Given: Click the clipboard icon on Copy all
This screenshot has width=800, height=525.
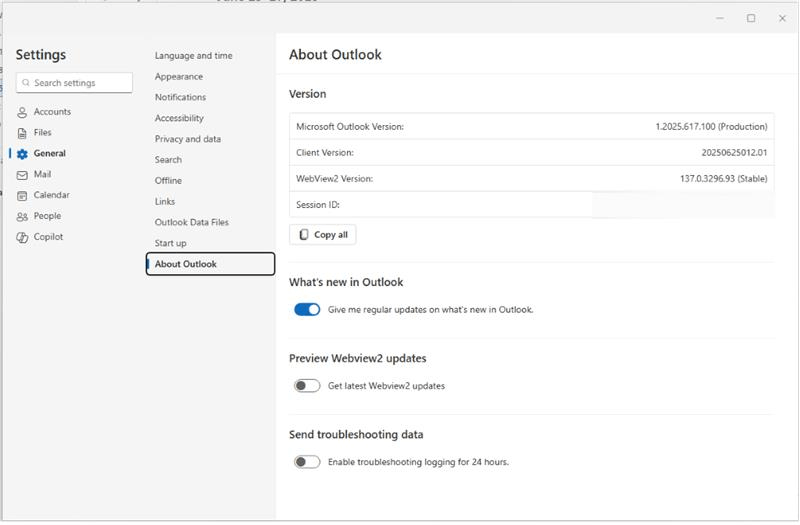Looking at the screenshot, I should [304, 235].
